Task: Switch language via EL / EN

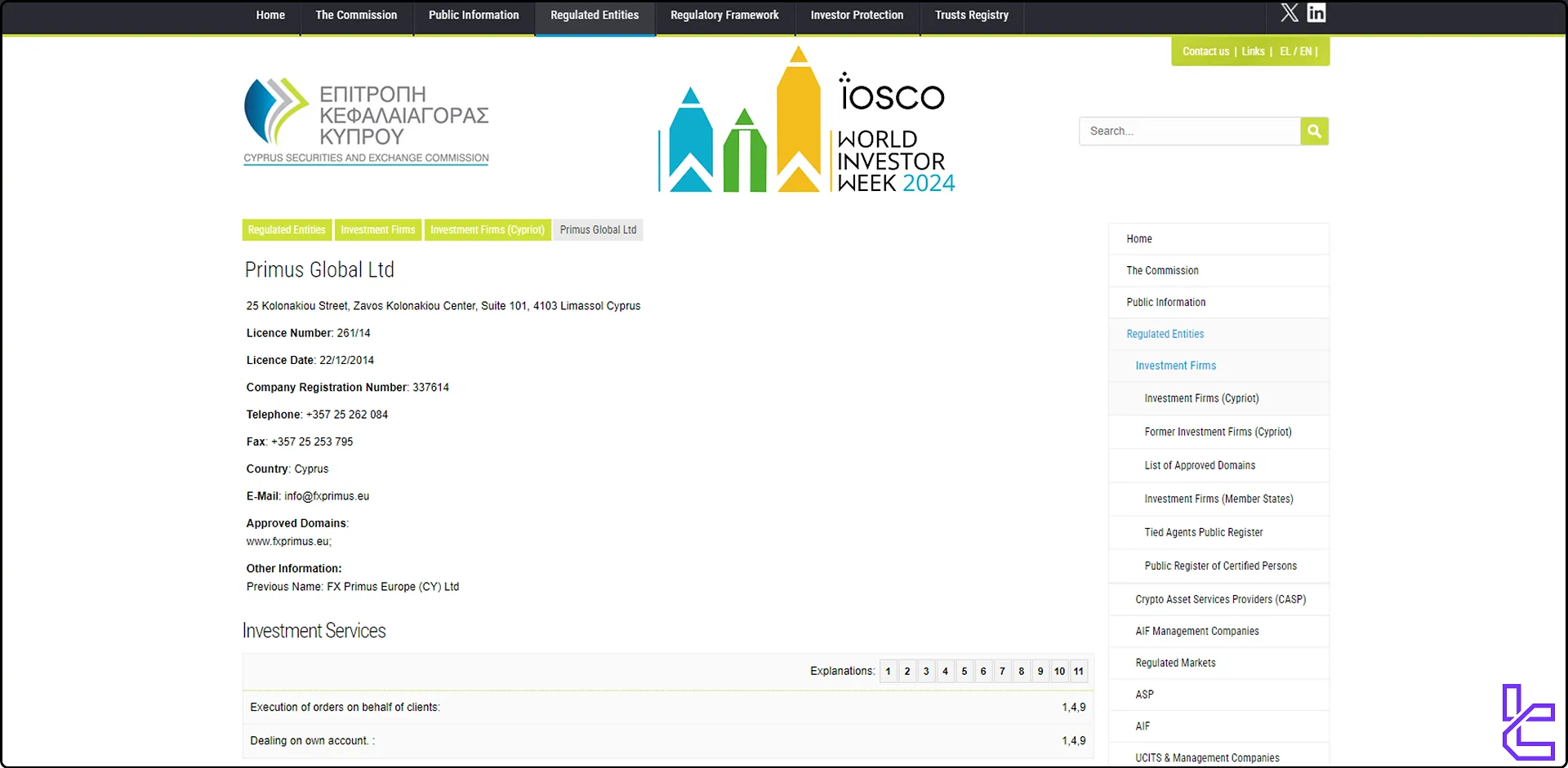Action: pos(1296,51)
